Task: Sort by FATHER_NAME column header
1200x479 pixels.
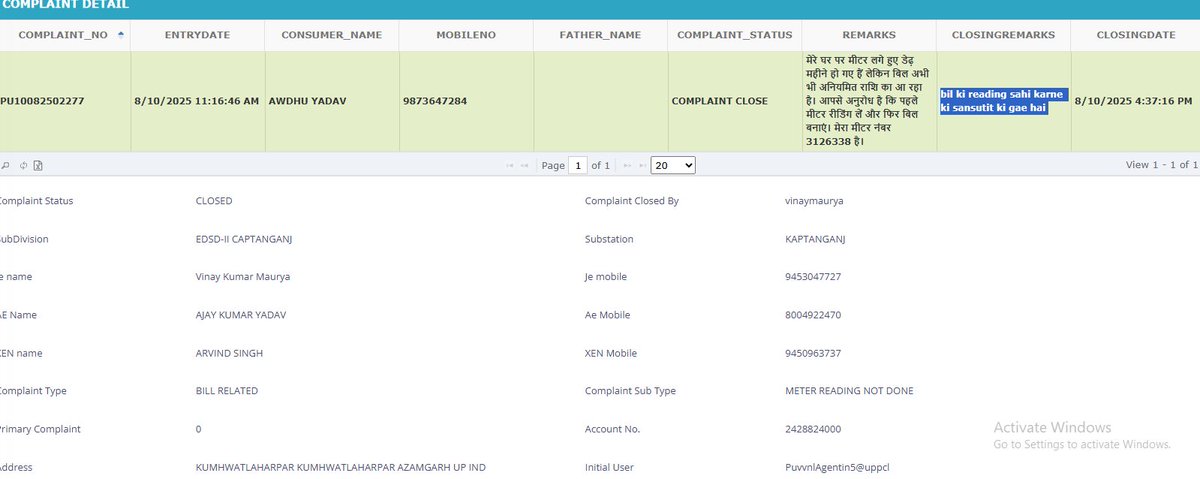Action: tap(600, 35)
